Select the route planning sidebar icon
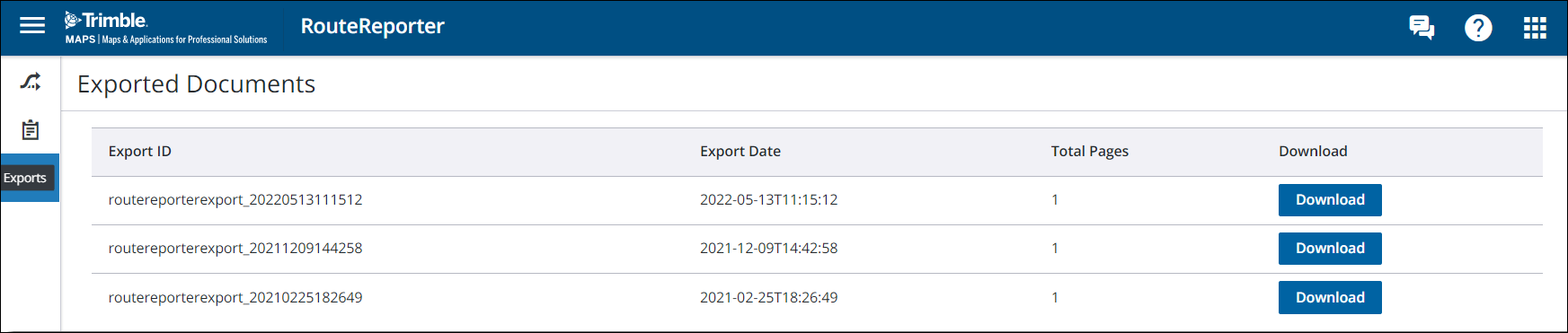Screen dimensions: 1568x333 (x=31, y=82)
